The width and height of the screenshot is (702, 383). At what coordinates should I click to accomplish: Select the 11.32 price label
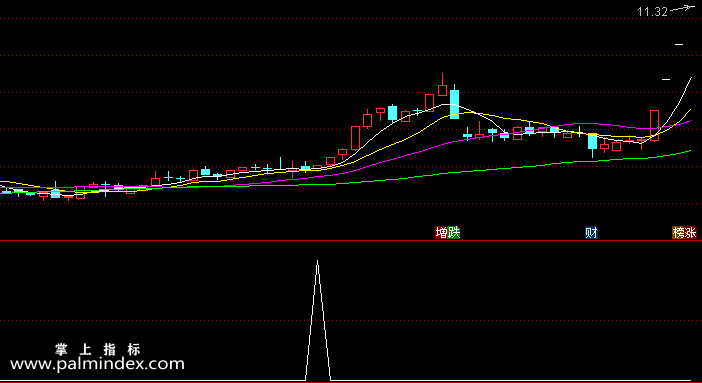coord(652,12)
